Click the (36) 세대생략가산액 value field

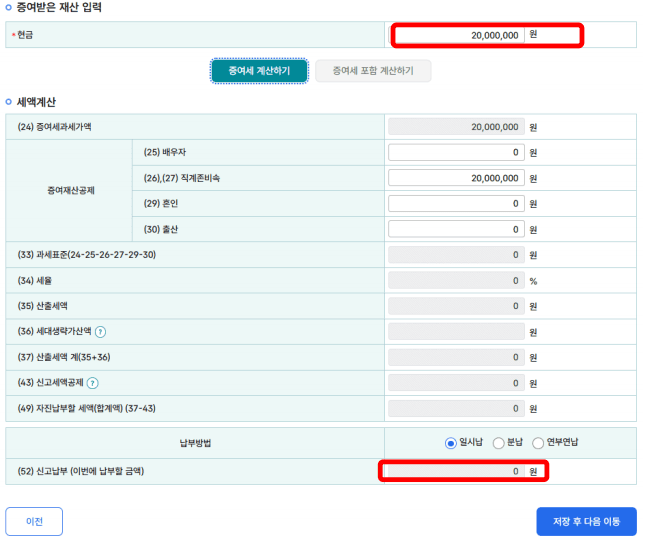click(456, 332)
